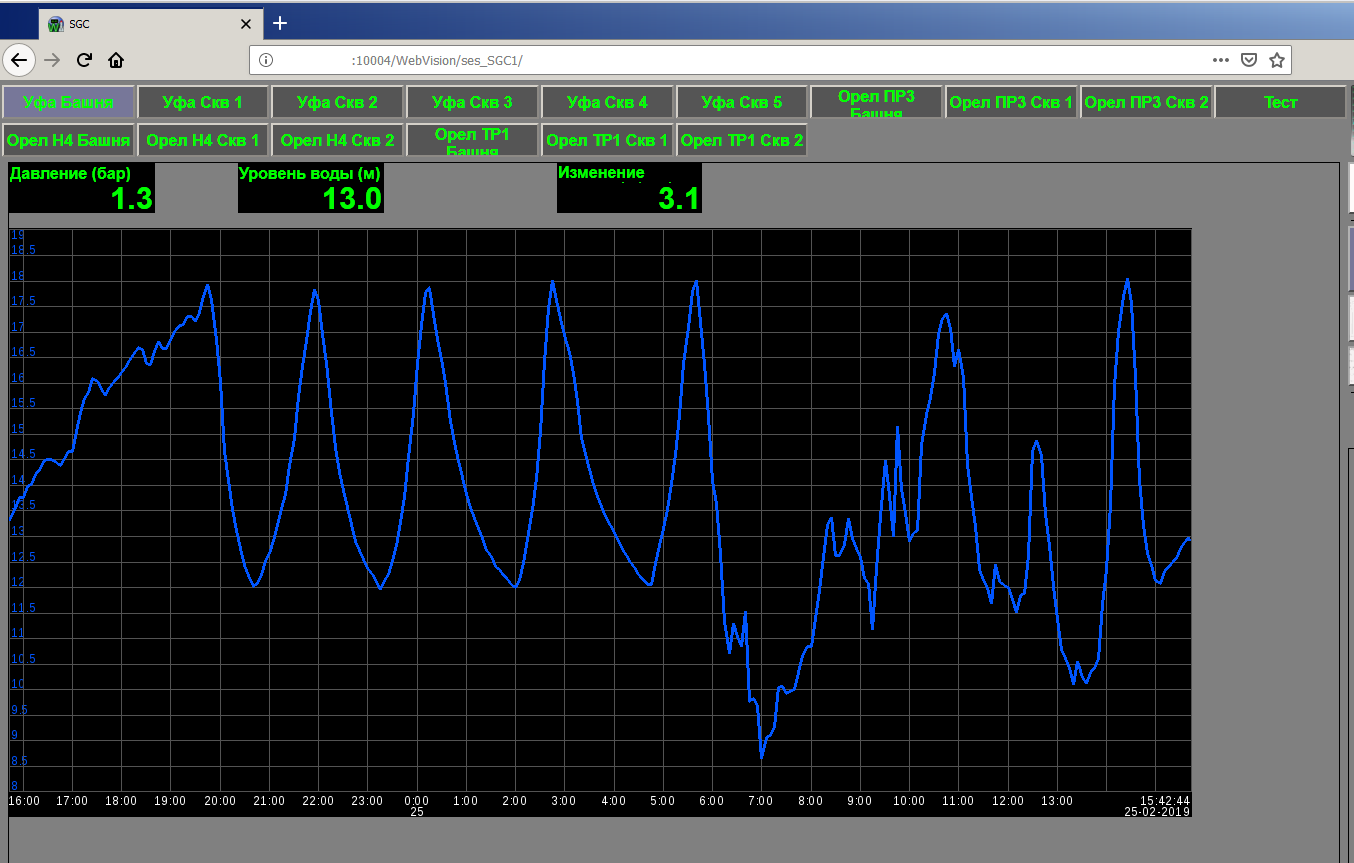The height and width of the screenshot is (863, 1354).
Task: Show site information icon in address bar
Action: 266,60
